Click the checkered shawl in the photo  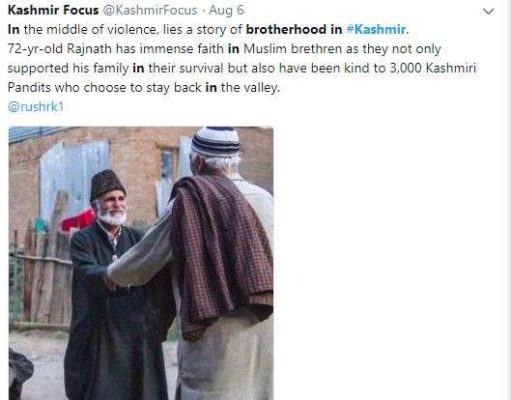(221, 253)
